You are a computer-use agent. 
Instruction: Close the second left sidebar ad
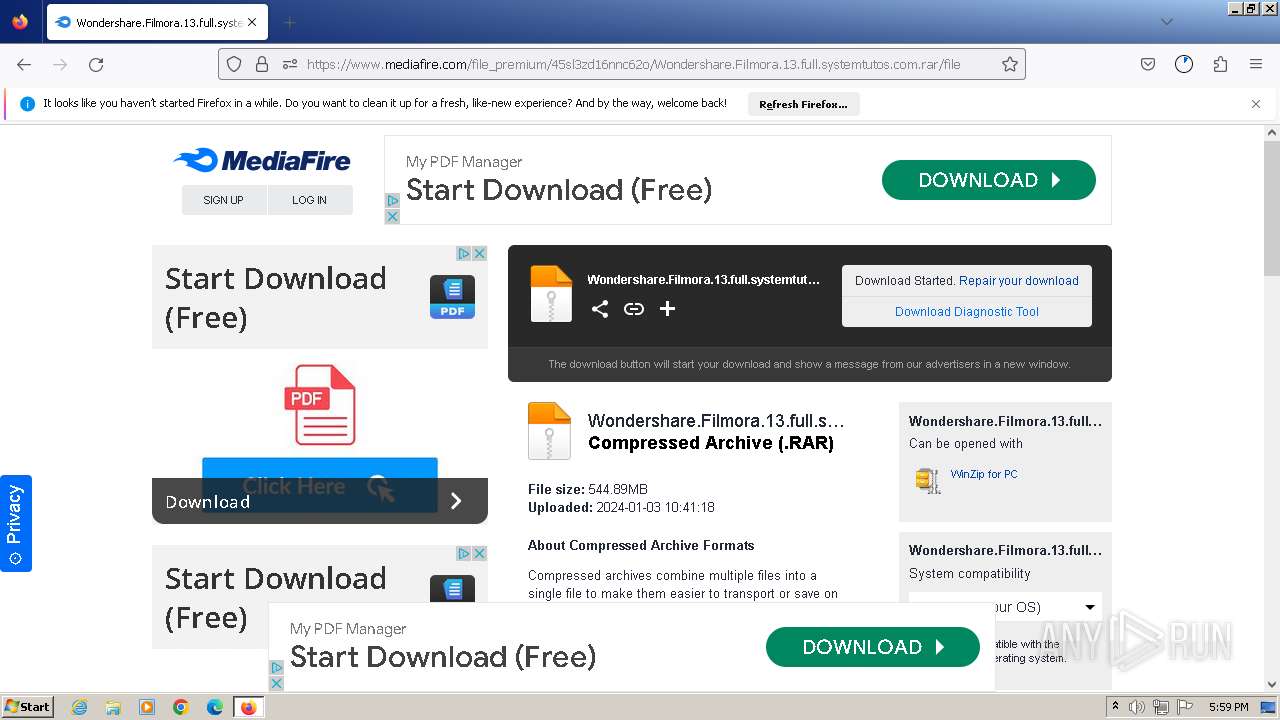(479, 553)
